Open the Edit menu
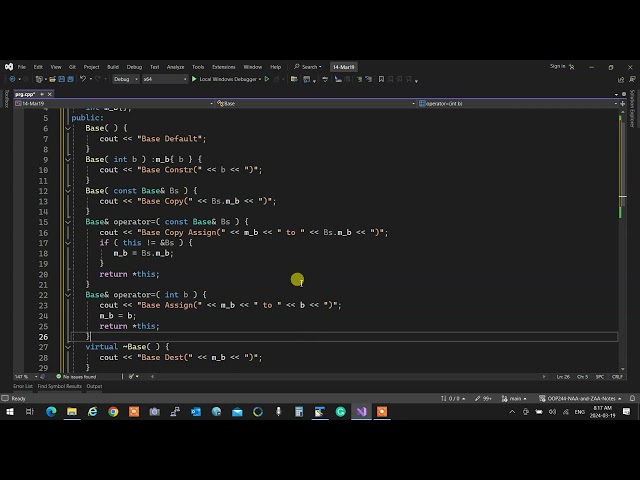The image size is (640, 480). point(38,67)
